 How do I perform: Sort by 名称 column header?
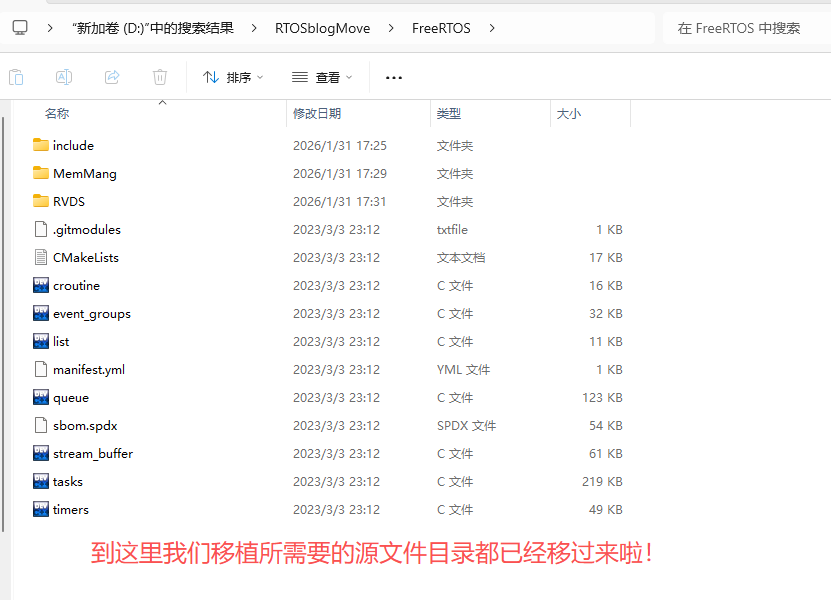[x=57, y=114]
